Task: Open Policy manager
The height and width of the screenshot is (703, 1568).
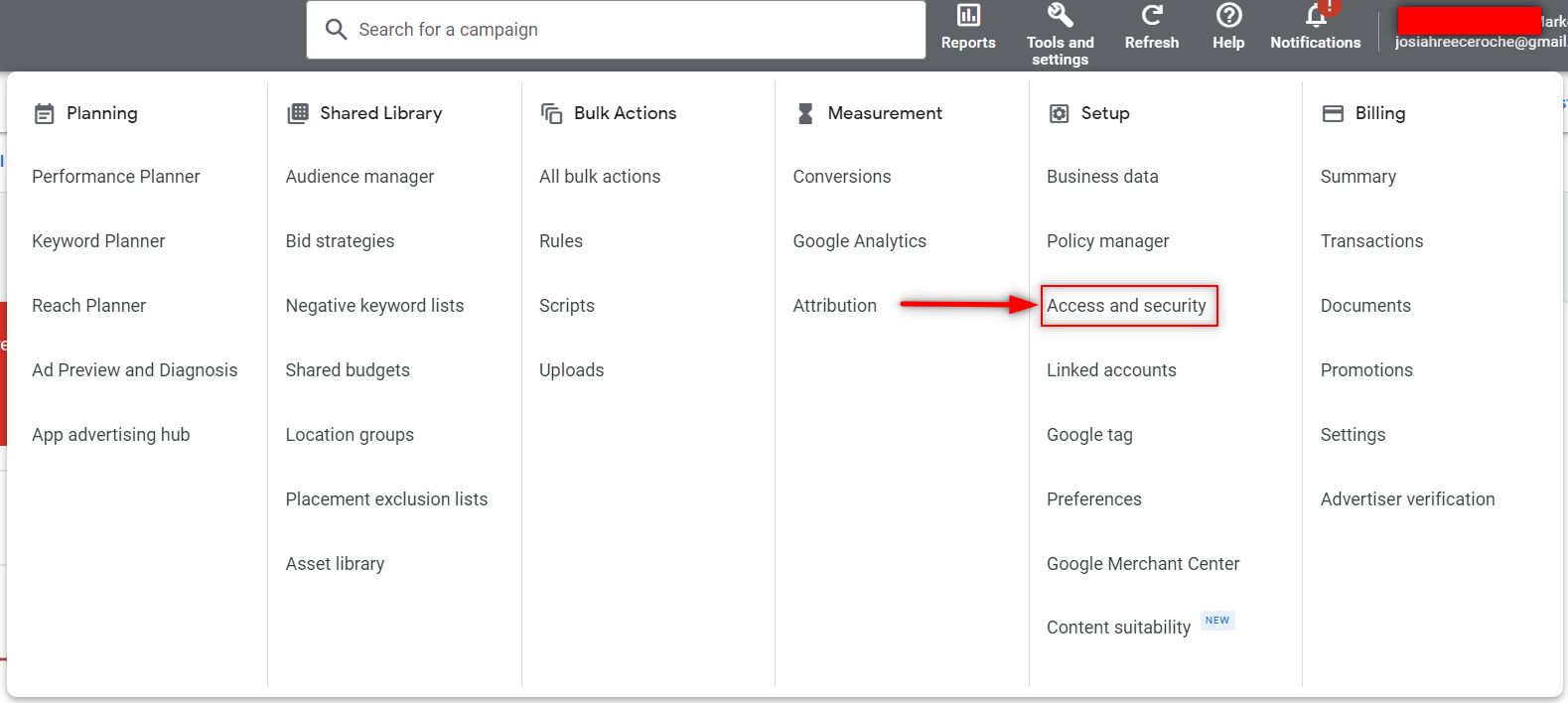Action: tap(1108, 241)
